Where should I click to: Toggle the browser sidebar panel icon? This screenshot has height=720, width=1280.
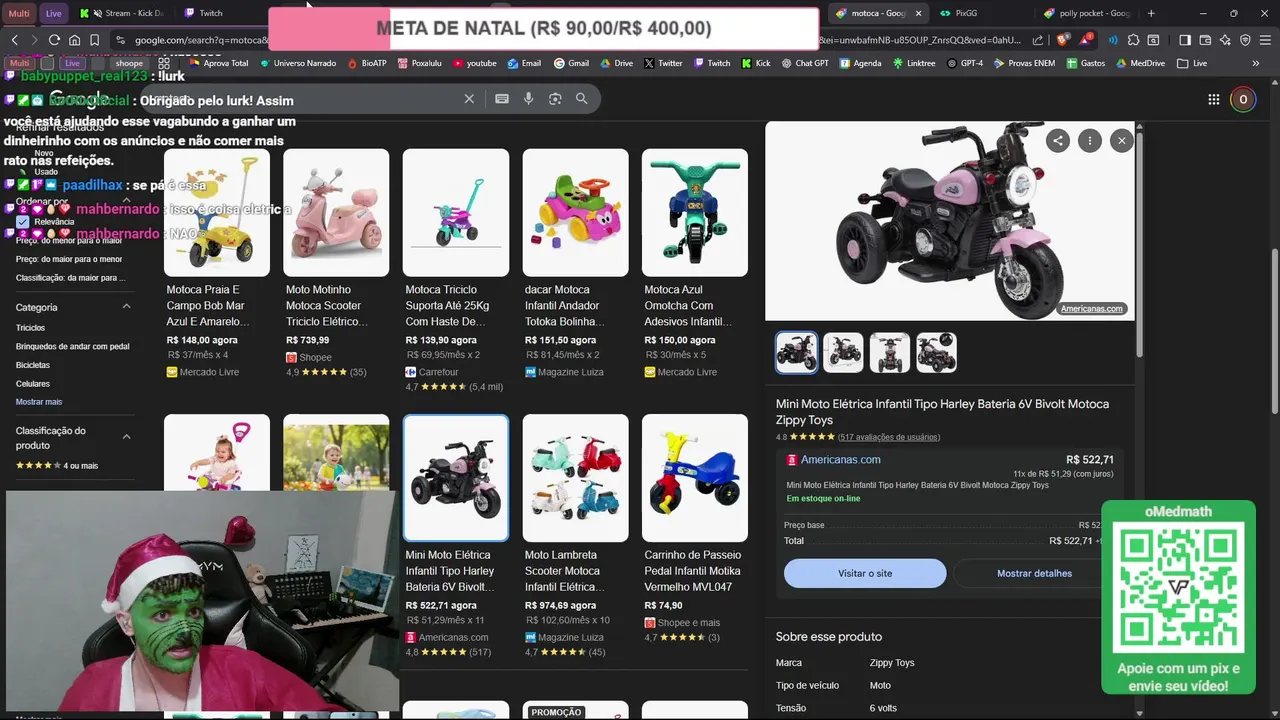tap(1185, 40)
